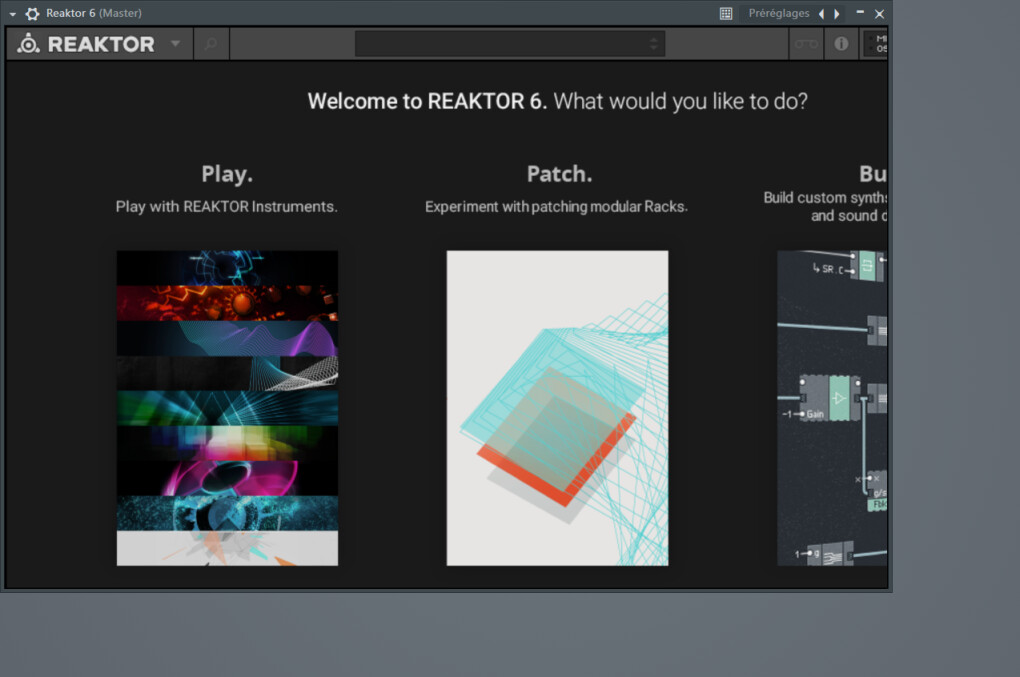The width and height of the screenshot is (1020, 677).
Task: Click "Play with REAKTOR Instruments." text
Action: (226, 207)
